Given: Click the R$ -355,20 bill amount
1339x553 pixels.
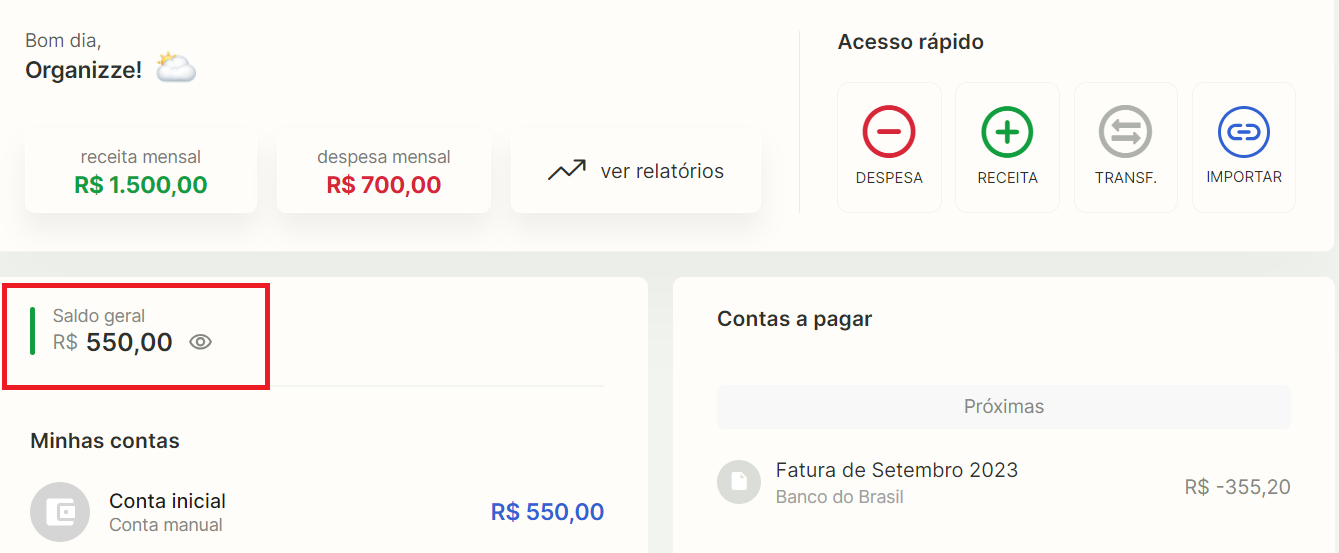Looking at the screenshot, I should click(x=1238, y=487).
